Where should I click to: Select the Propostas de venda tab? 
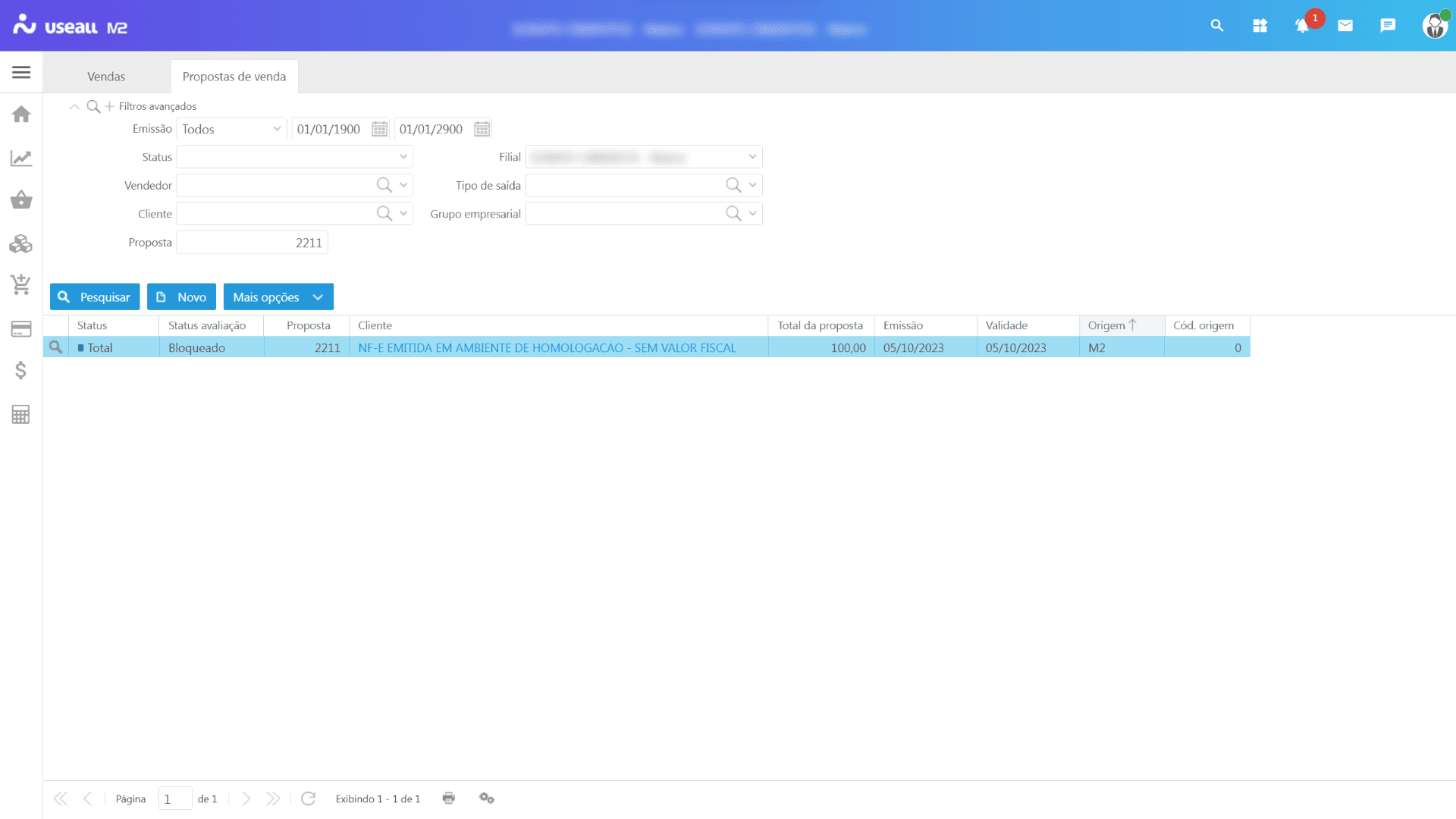click(234, 77)
